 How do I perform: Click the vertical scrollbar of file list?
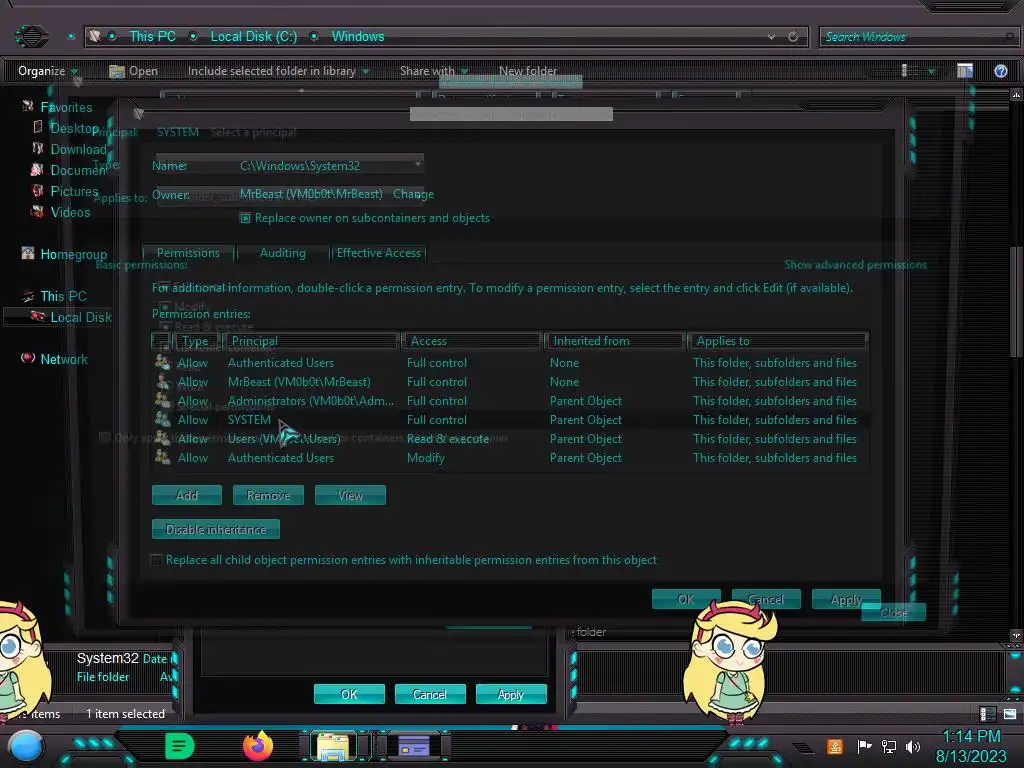point(1016,302)
